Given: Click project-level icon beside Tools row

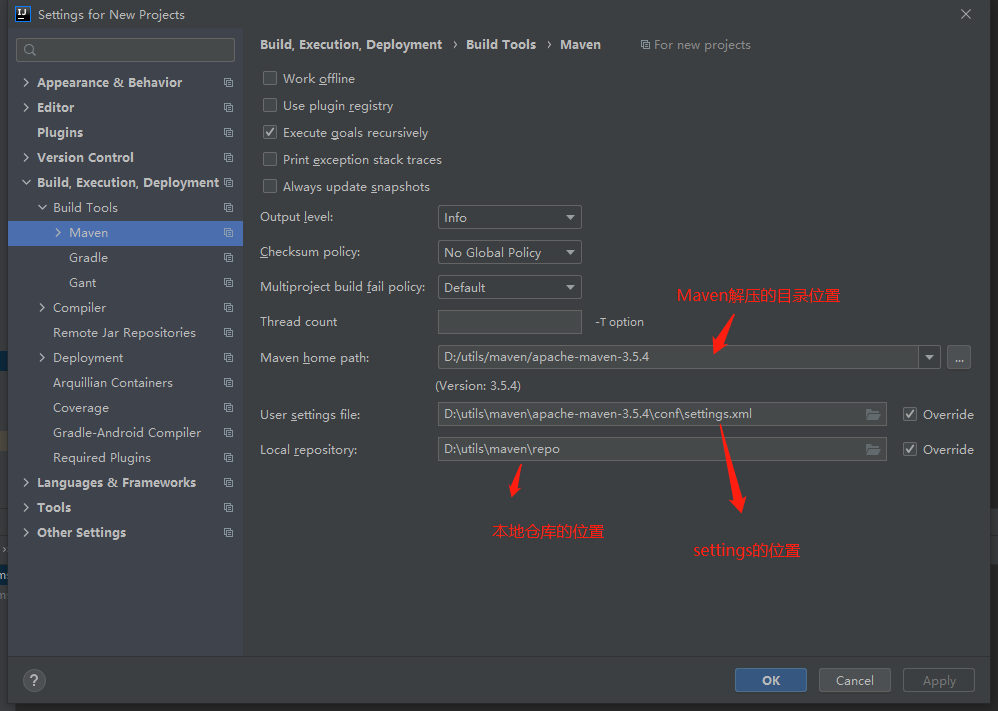Looking at the screenshot, I should pyautogui.click(x=228, y=507).
